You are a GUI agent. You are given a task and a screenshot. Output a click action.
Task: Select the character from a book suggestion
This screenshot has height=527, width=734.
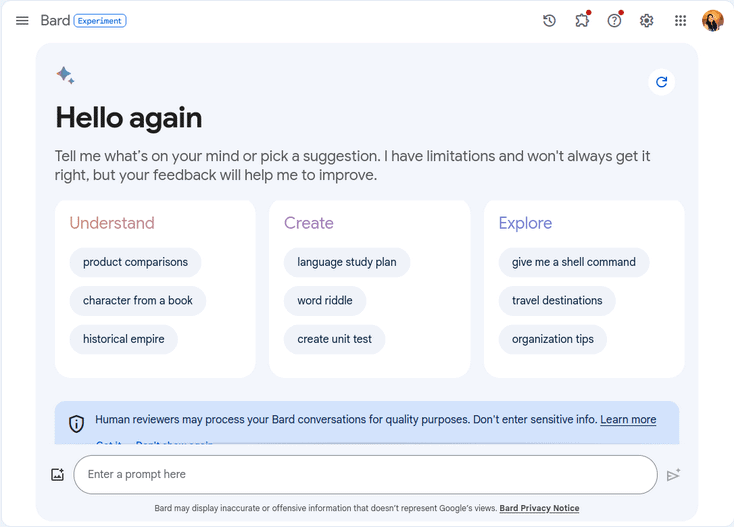(x=138, y=300)
